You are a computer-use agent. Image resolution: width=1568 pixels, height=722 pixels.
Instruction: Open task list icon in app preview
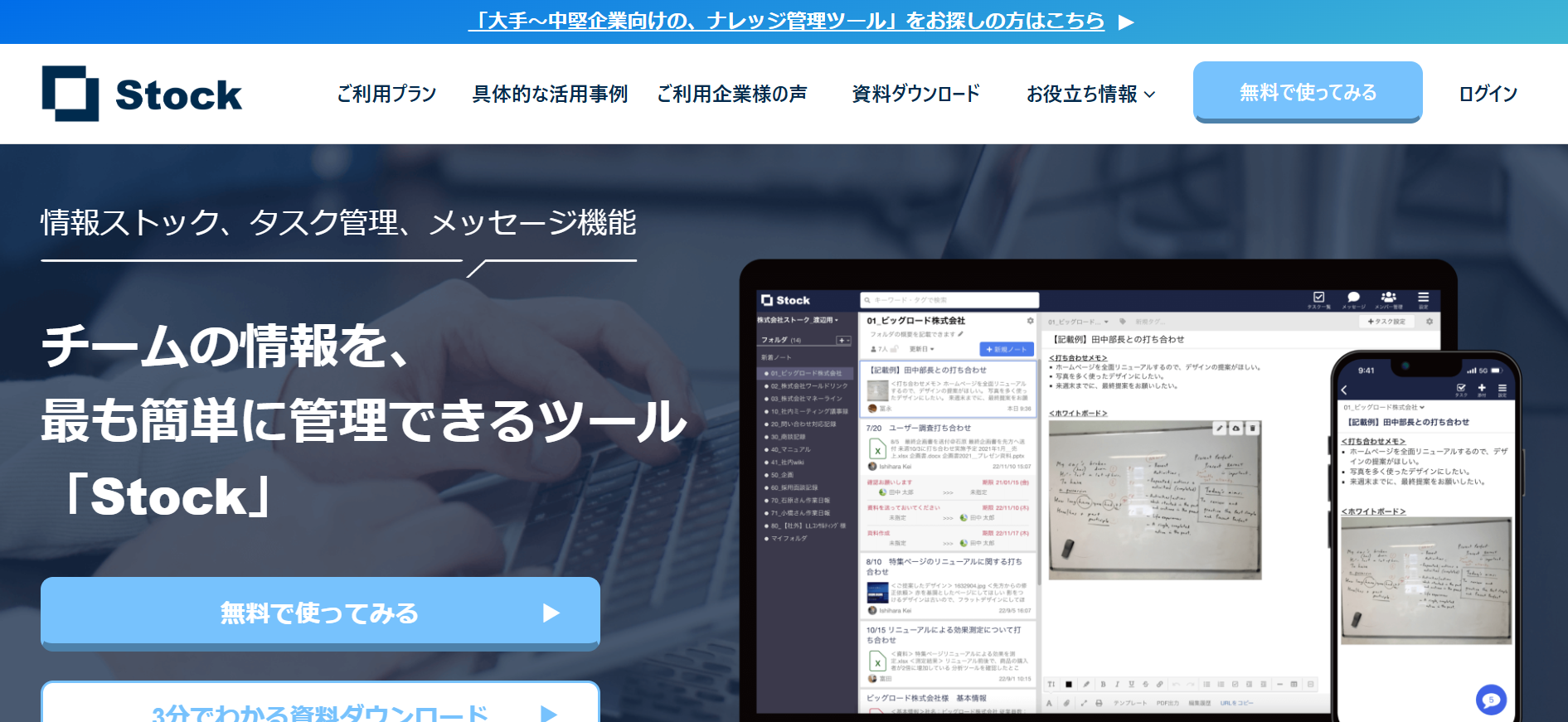1318,298
